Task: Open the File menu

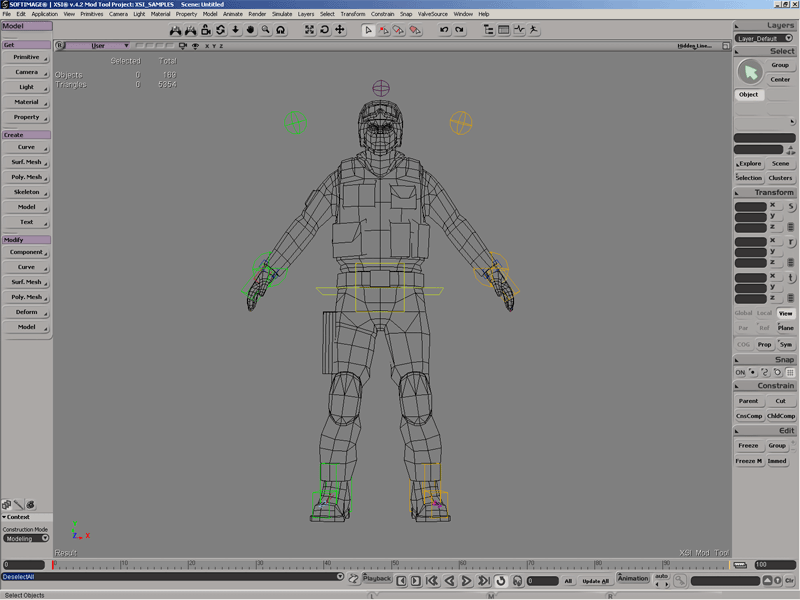Action: click(7, 14)
